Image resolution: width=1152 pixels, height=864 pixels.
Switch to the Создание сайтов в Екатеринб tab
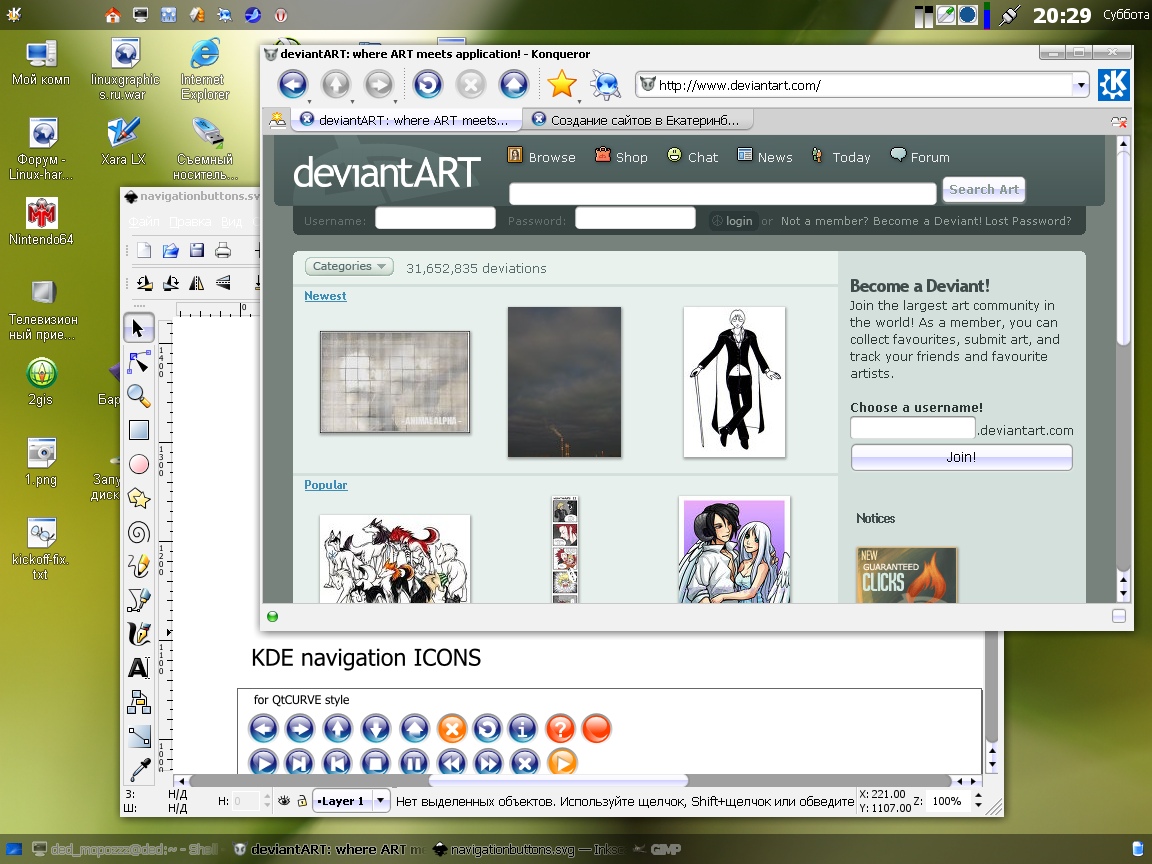coord(638,120)
